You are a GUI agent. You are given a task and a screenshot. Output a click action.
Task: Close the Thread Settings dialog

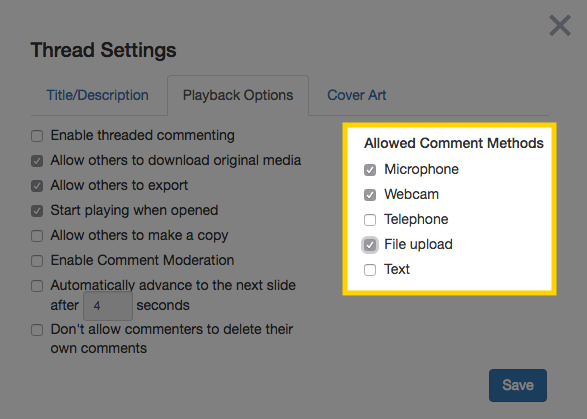coord(560,25)
